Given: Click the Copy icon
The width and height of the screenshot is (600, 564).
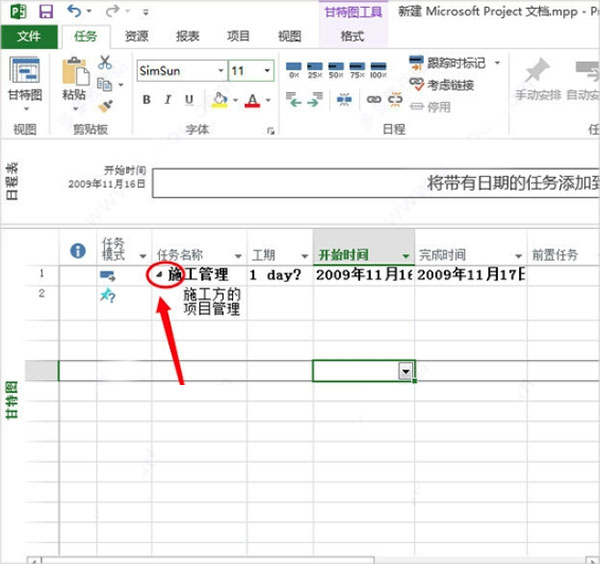Looking at the screenshot, I should pos(104,84).
